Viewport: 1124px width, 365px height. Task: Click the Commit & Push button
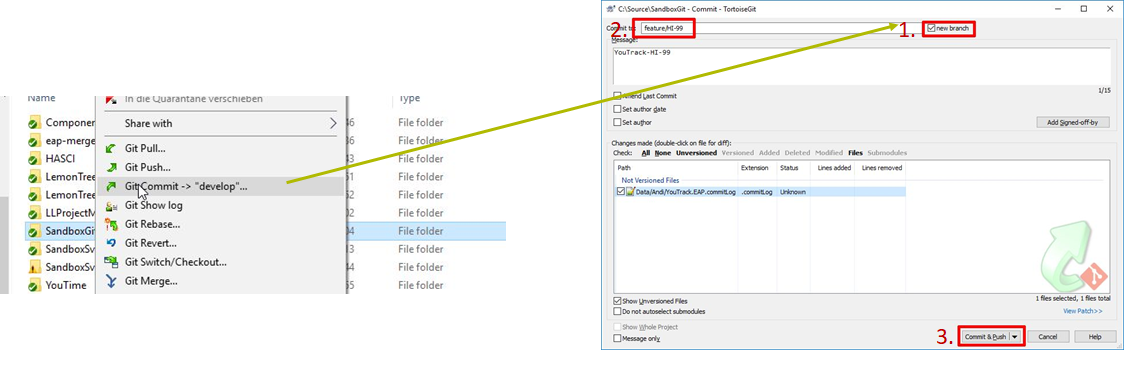click(986, 336)
